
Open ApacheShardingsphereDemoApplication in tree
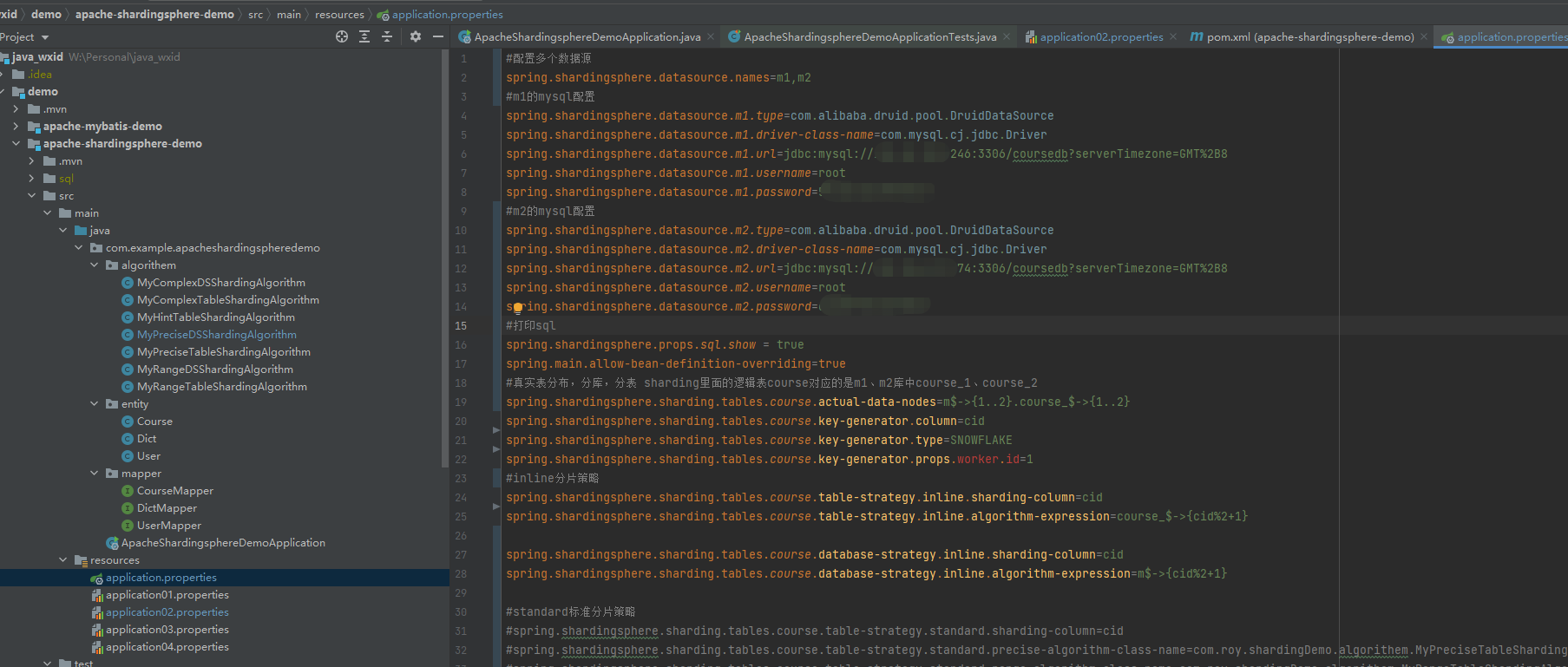(223, 543)
